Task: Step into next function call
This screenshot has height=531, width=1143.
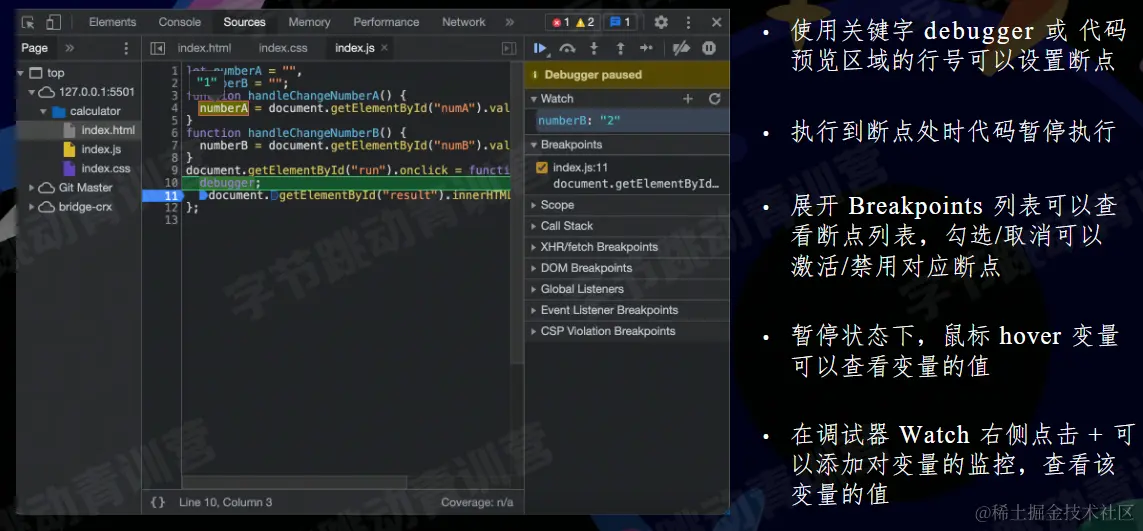Action: [x=594, y=48]
